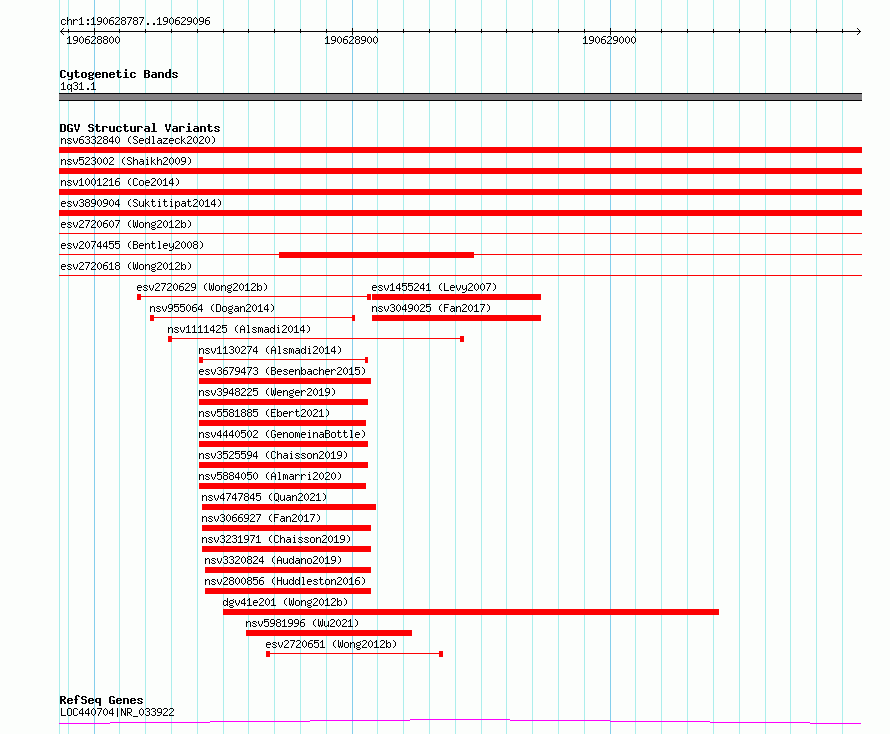
Task: Click dgv41e201 (Wong2012b) label
Action: (x=285, y=602)
